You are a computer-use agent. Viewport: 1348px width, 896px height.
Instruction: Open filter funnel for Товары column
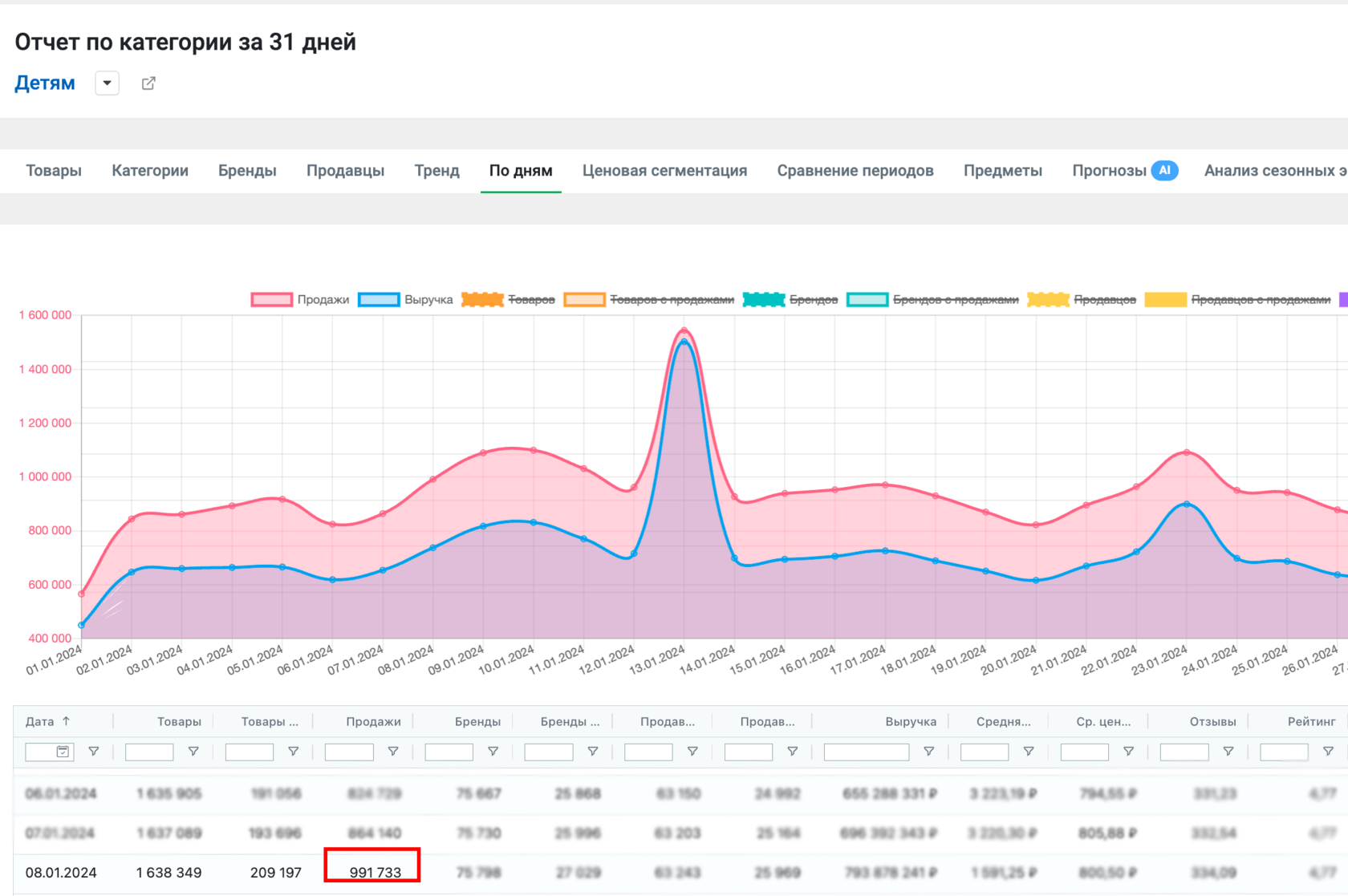pos(193,752)
